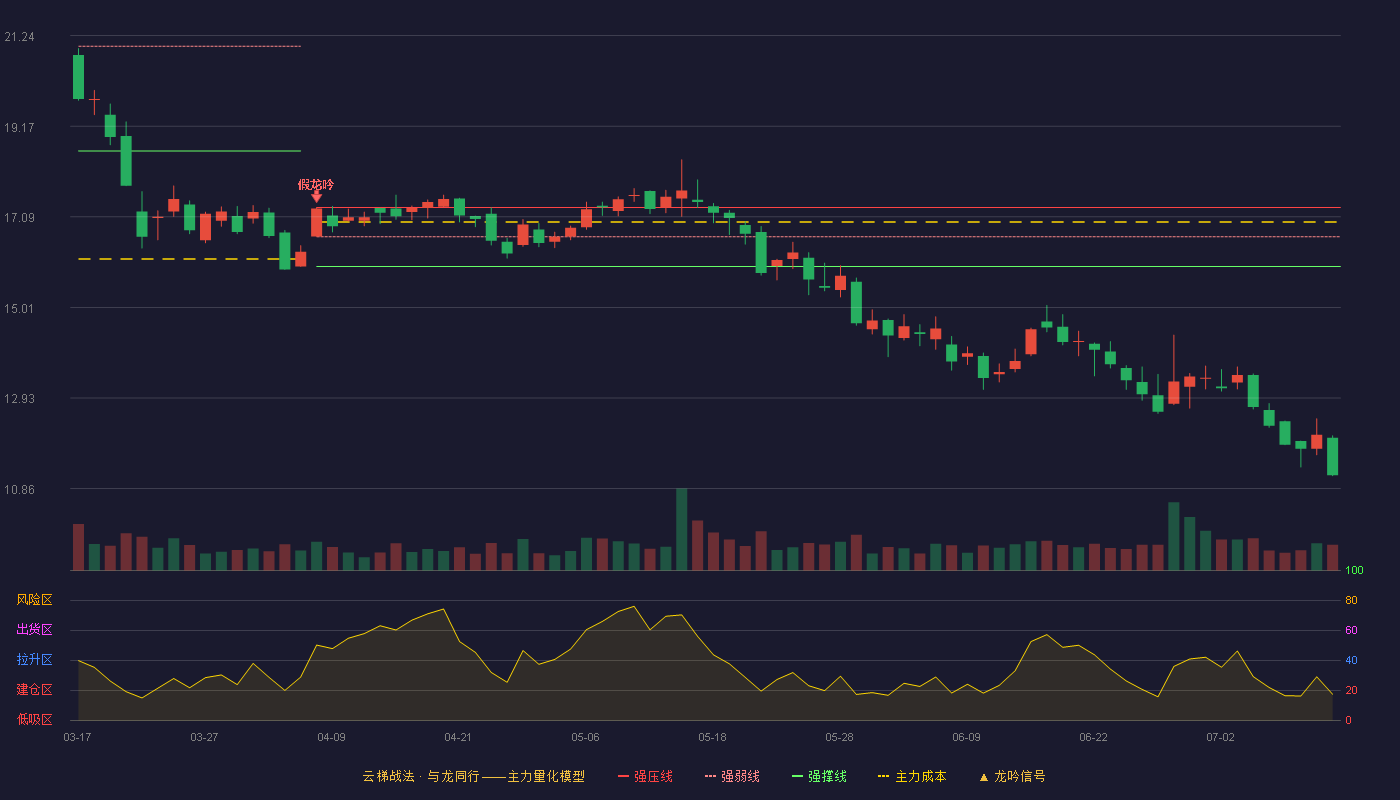Click the 假龙吟 signal arrow marker
The height and width of the screenshot is (800, 1400).
[316, 196]
